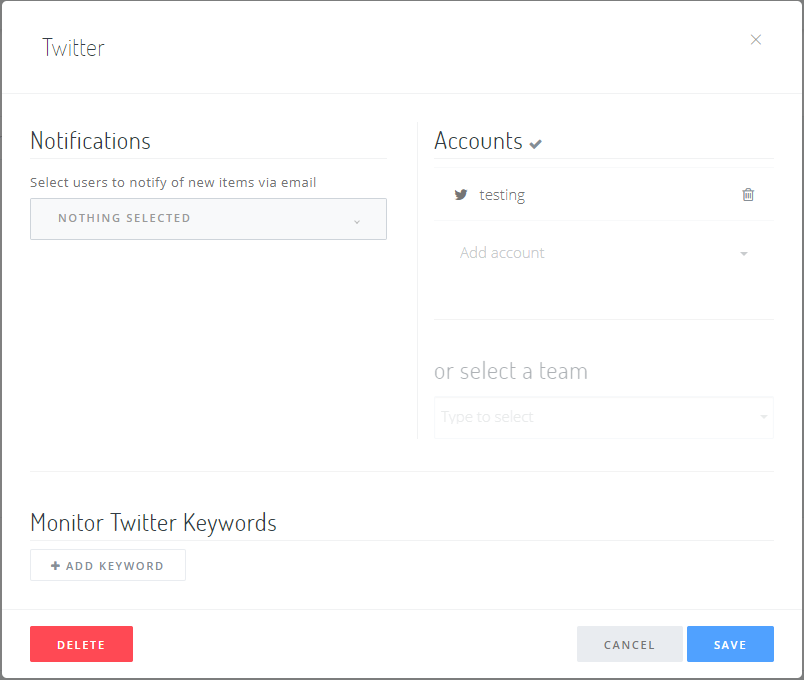
Task: Open the Nothing Selected users dropdown
Action: coord(208,219)
